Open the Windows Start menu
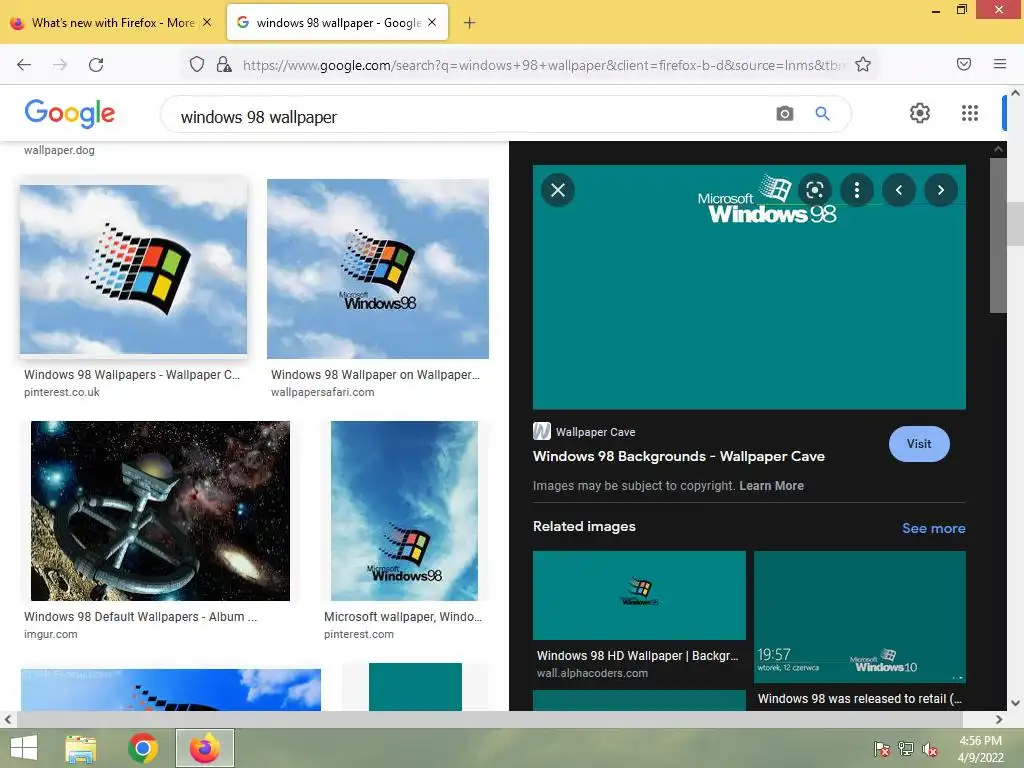This screenshot has width=1024, height=768. 24,748
